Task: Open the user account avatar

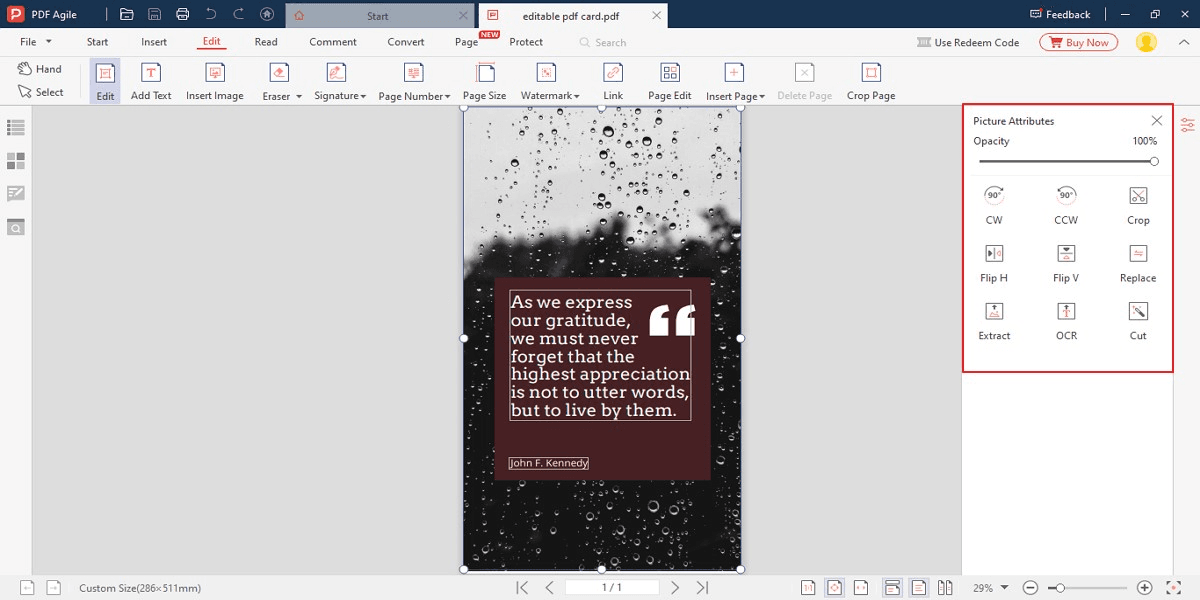Action: pos(1146,42)
